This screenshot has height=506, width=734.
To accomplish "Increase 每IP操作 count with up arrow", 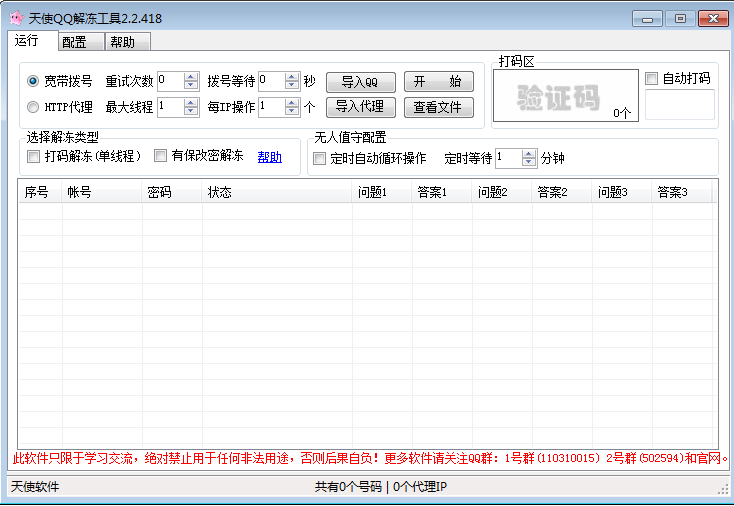I will pos(292,103).
